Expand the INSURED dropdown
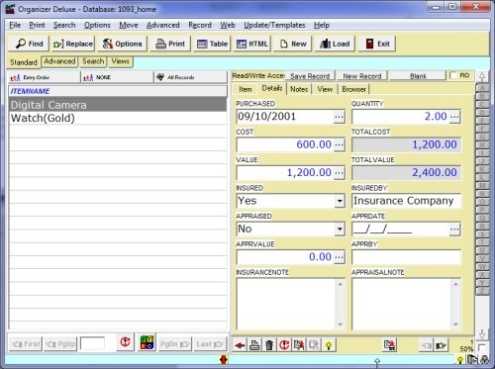This screenshot has width=495, height=369. point(340,201)
